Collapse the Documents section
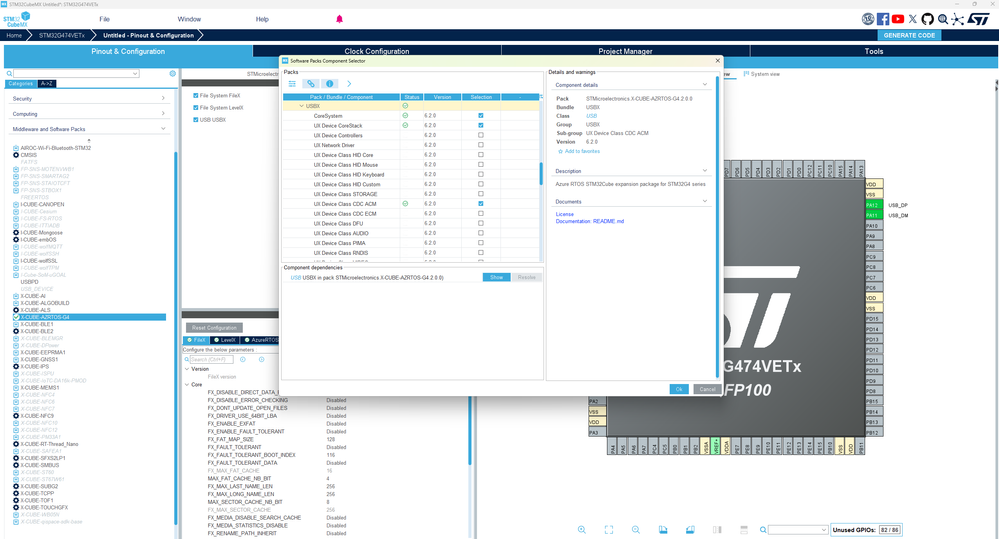Viewport: 999px width, 539px height. (x=705, y=201)
